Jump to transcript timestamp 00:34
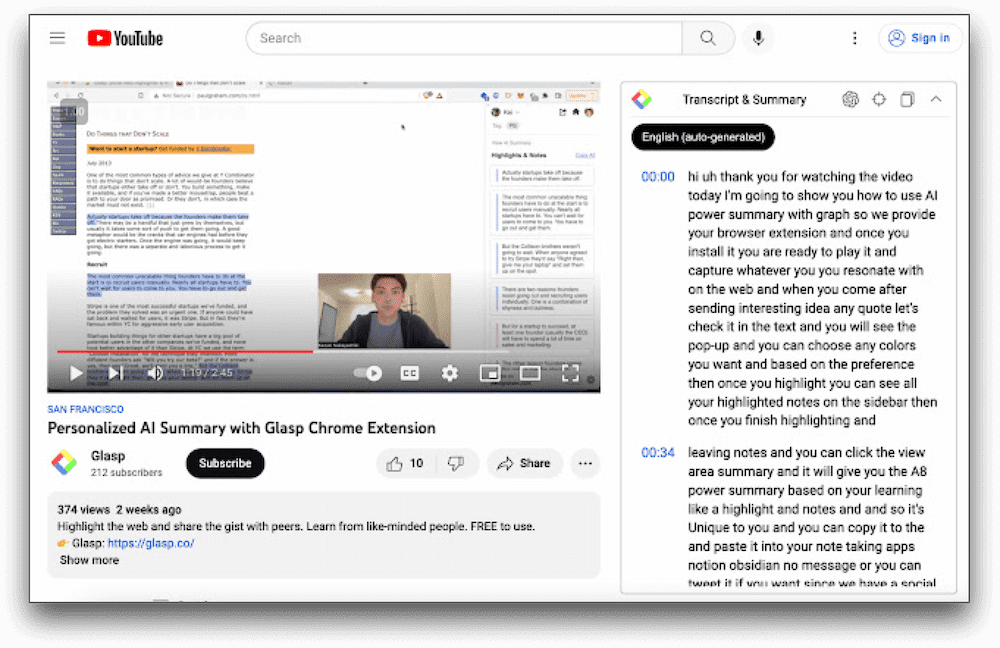Image resolution: width=1000 pixels, height=648 pixels. 658,453
